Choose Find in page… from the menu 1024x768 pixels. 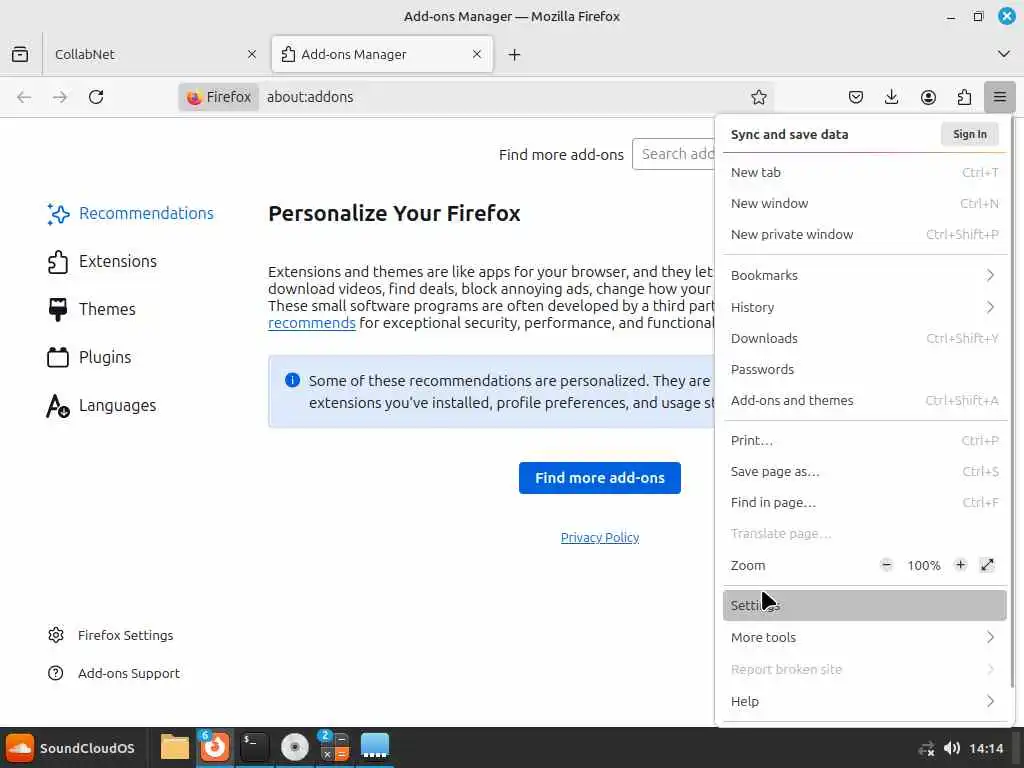click(x=865, y=502)
